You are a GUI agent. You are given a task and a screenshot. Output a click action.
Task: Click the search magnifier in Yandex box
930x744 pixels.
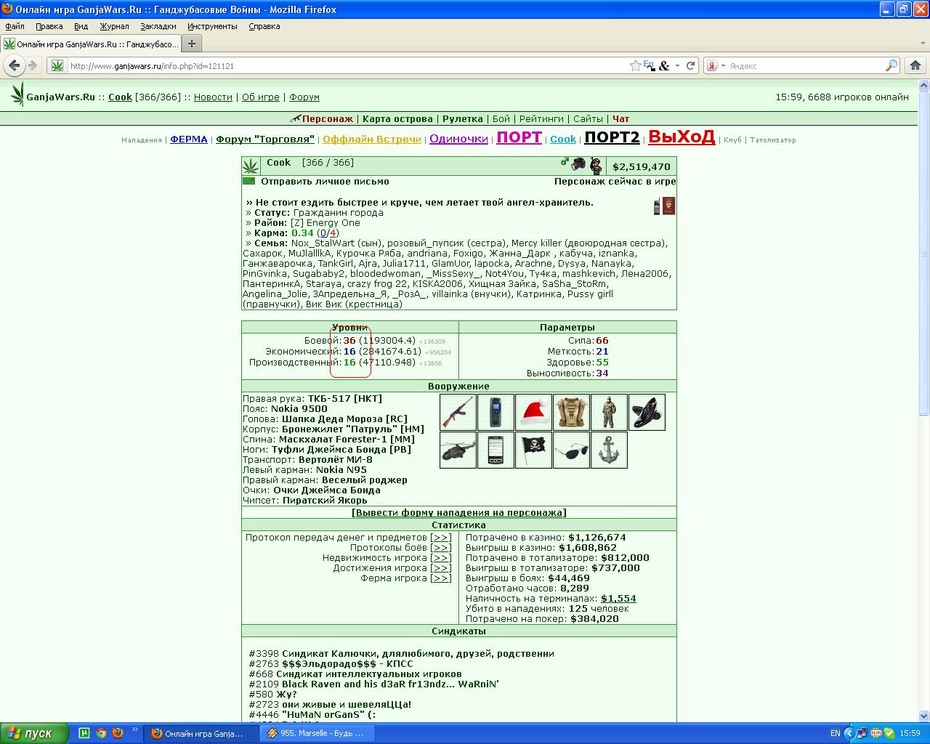(x=891, y=66)
